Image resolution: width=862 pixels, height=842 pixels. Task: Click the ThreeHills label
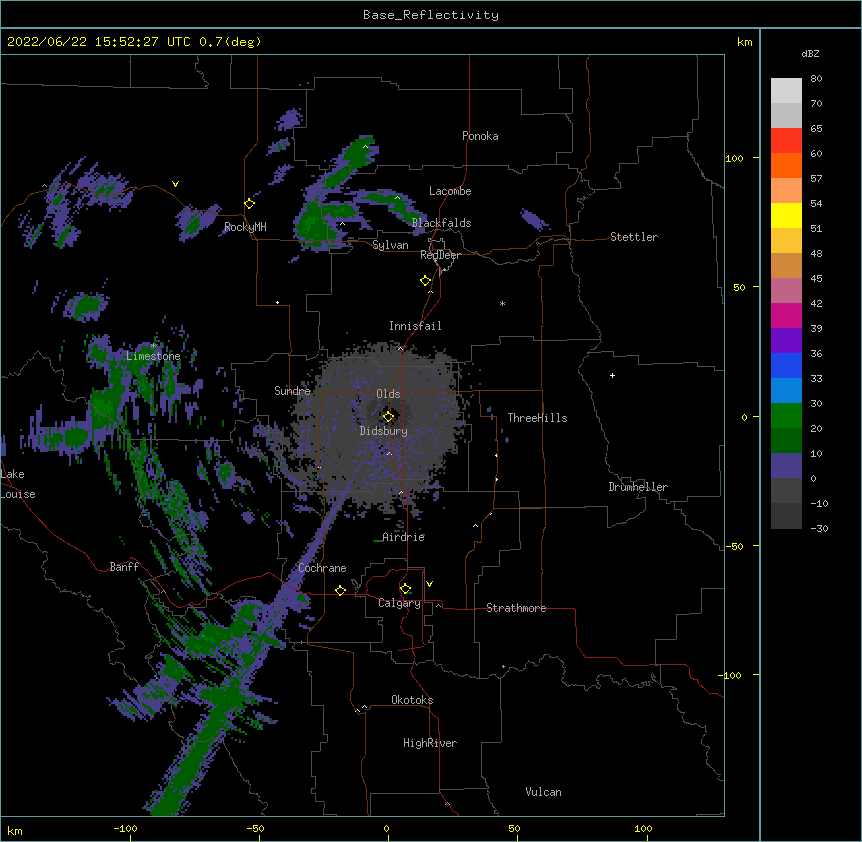pyautogui.click(x=537, y=418)
